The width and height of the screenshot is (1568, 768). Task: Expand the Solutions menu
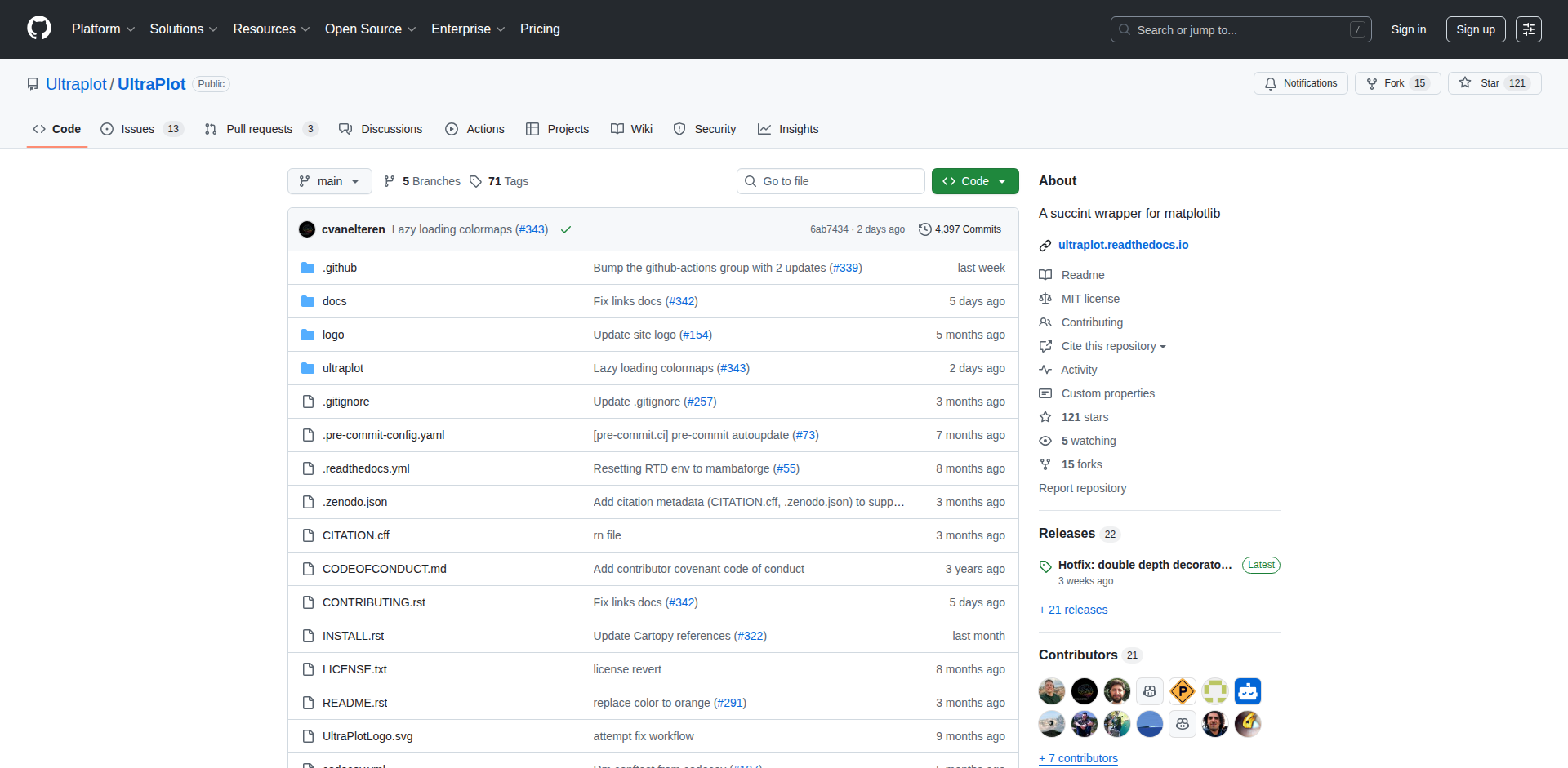click(x=184, y=29)
